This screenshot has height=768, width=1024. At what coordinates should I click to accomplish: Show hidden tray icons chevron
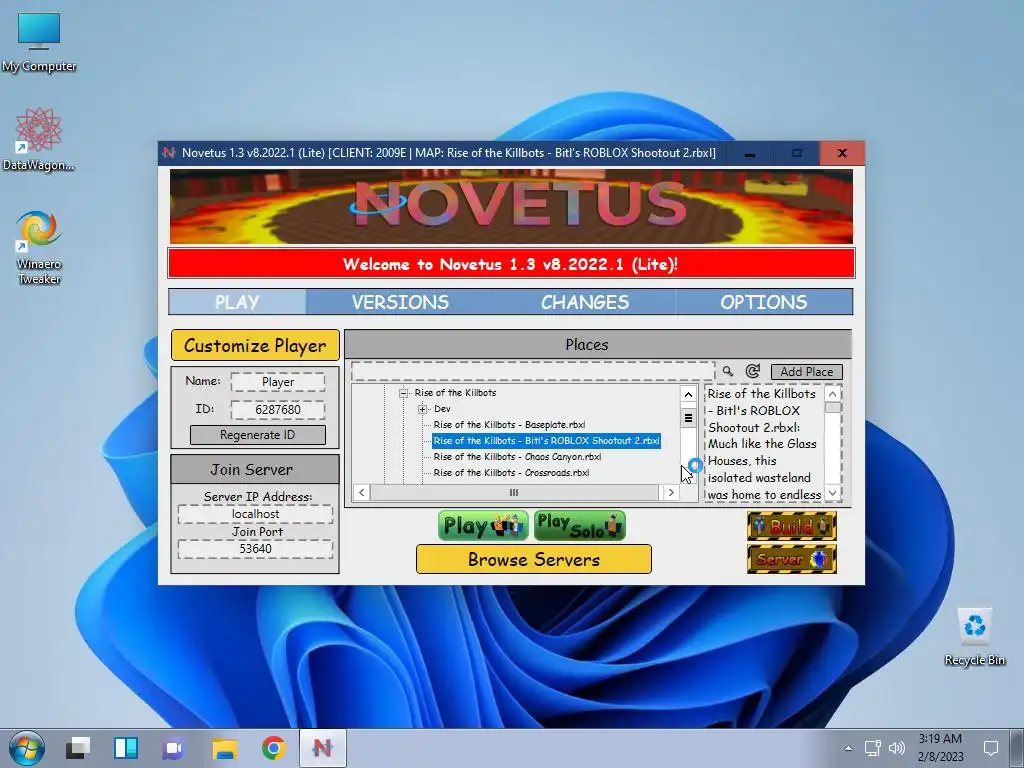(848, 748)
